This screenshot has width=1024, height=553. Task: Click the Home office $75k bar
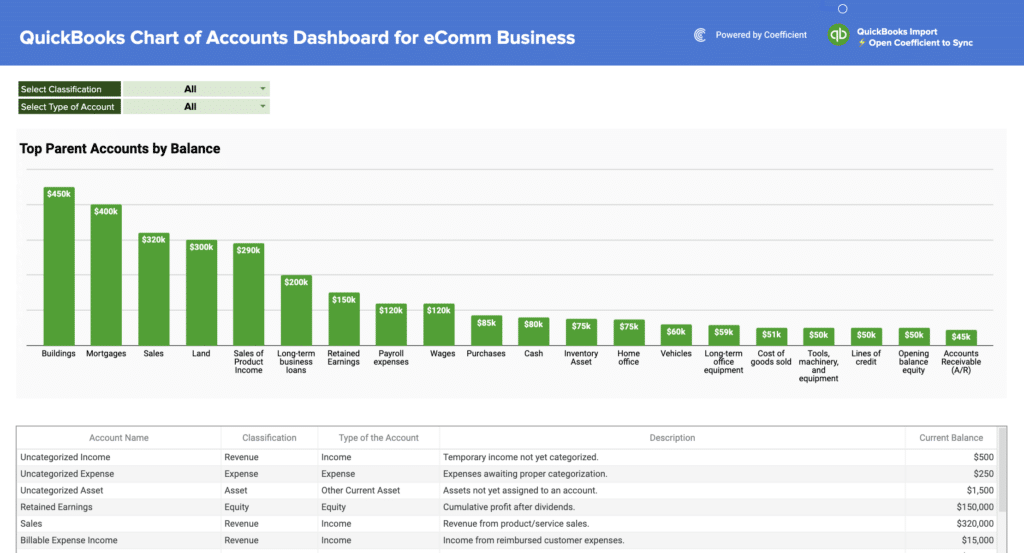coord(628,332)
